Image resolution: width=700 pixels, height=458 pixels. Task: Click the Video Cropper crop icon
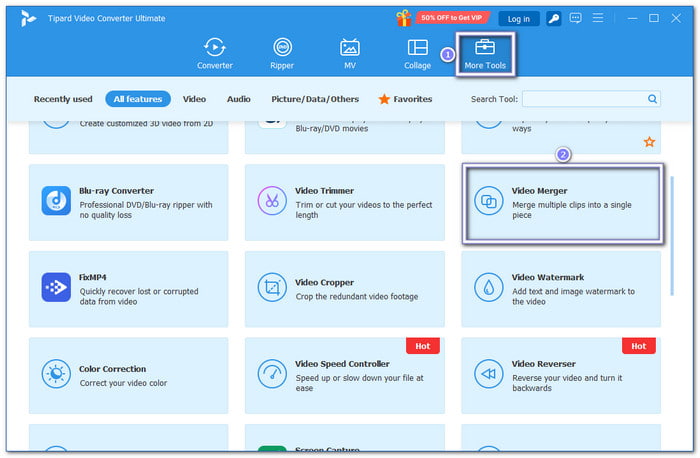(272, 287)
